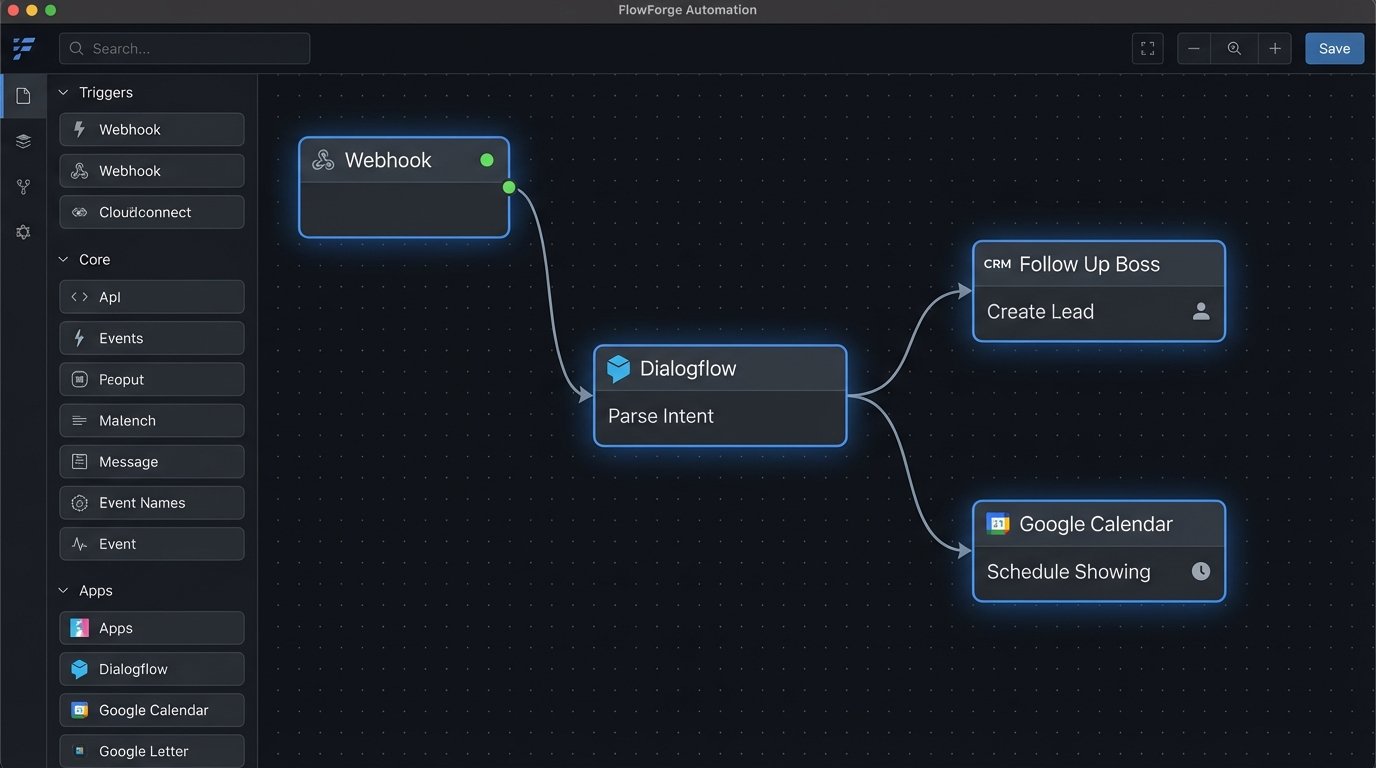Select the file page tab in left rail

coord(23,96)
